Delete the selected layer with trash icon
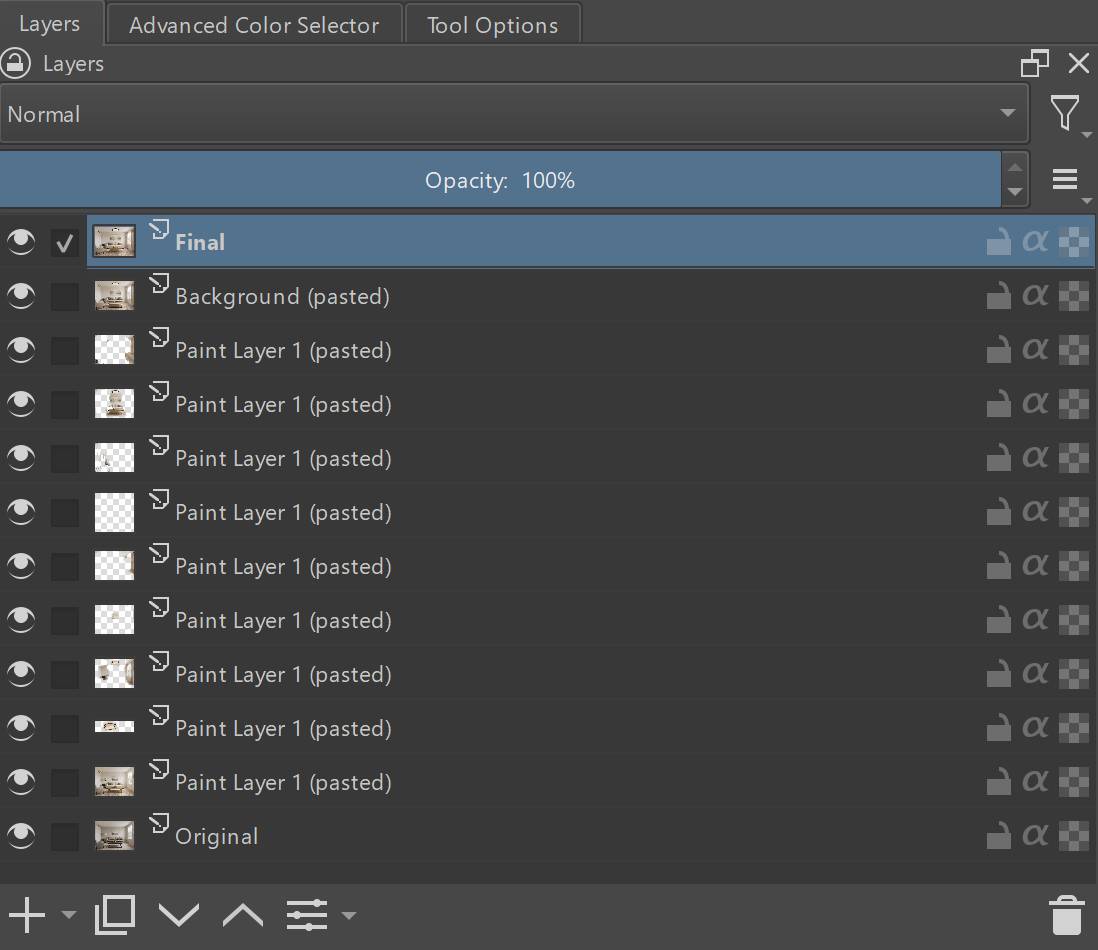The image size is (1098, 950). (1066, 915)
